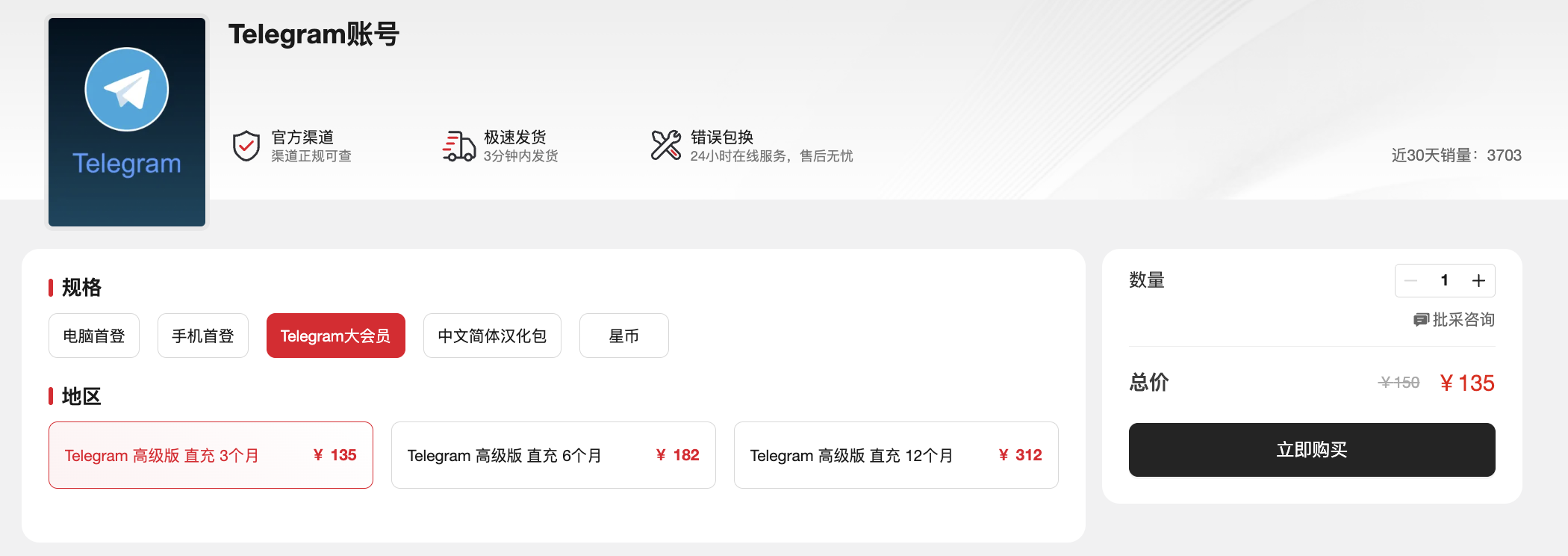
Task: Click the 立即购买 button
Action: tap(1312, 450)
